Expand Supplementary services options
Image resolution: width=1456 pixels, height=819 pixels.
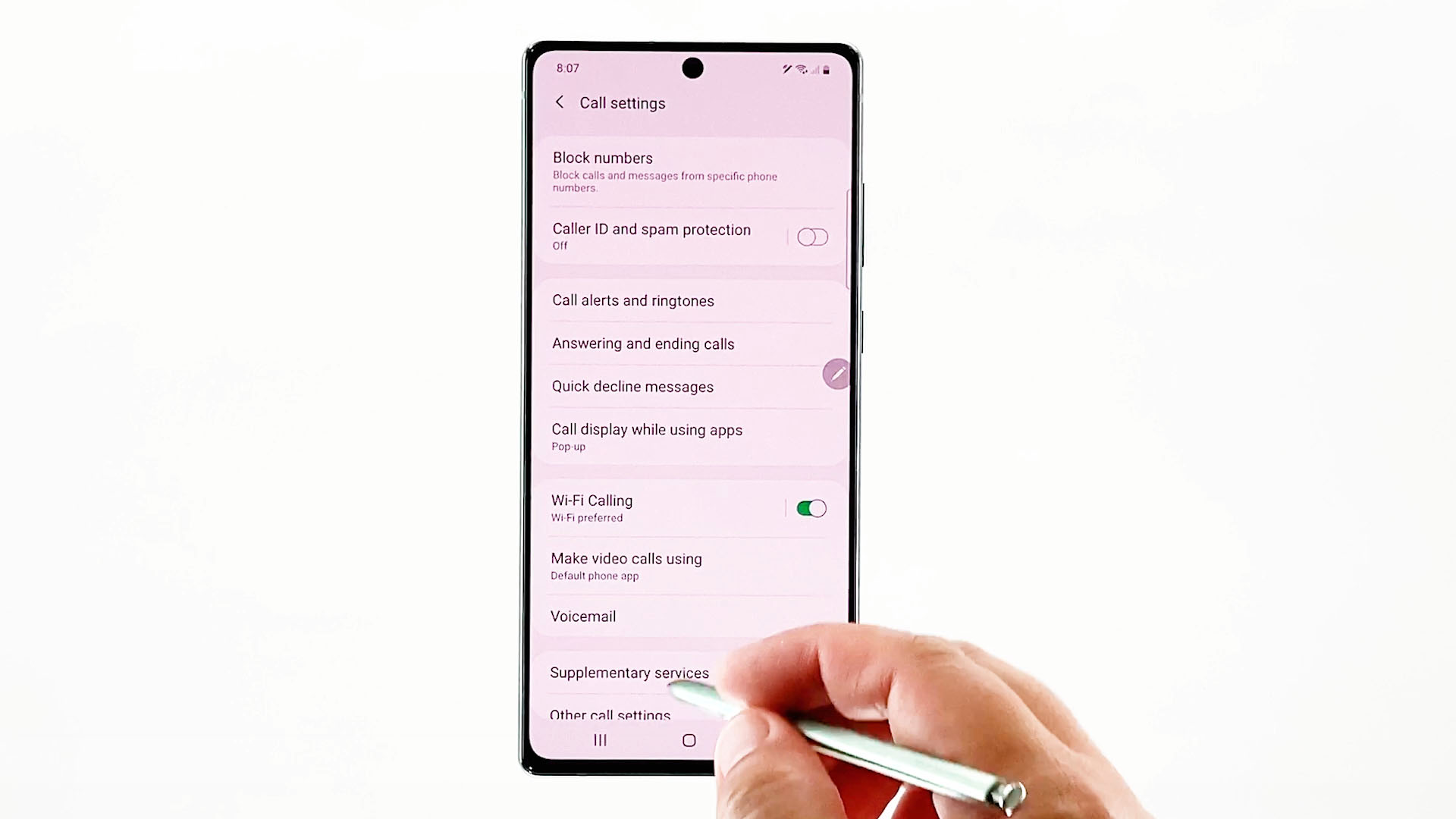(x=629, y=672)
